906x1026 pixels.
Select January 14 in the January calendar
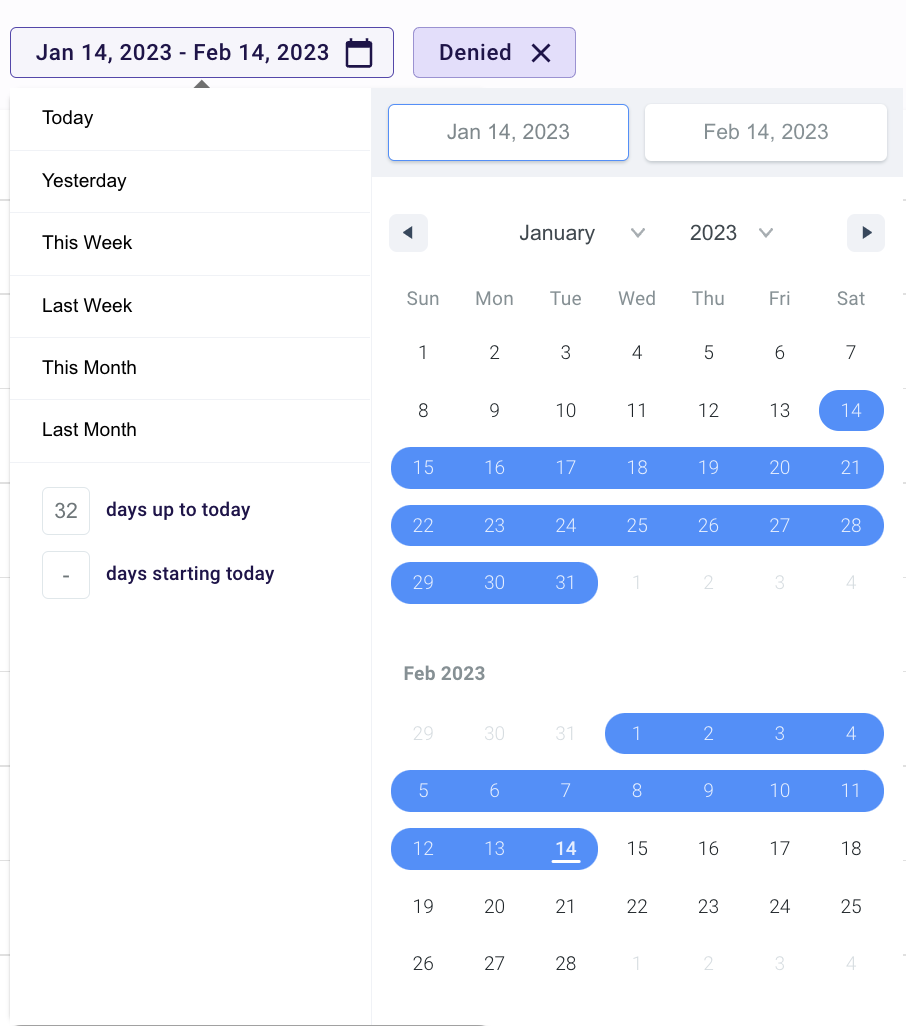pyautogui.click(x=851, y=410)
